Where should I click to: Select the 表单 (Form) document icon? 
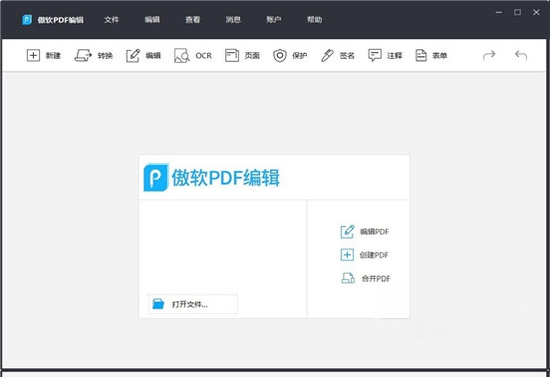click(421, 55)
